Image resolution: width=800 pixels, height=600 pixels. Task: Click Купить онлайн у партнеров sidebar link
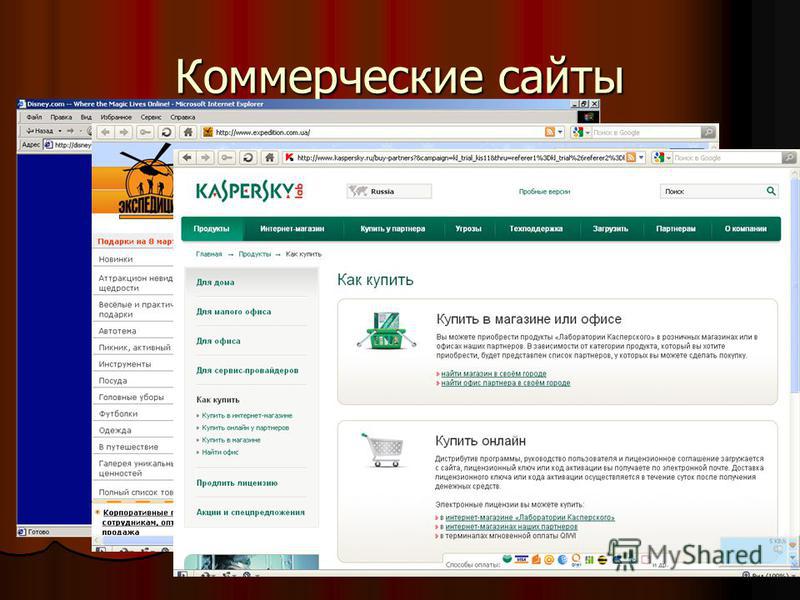point(245,428)
